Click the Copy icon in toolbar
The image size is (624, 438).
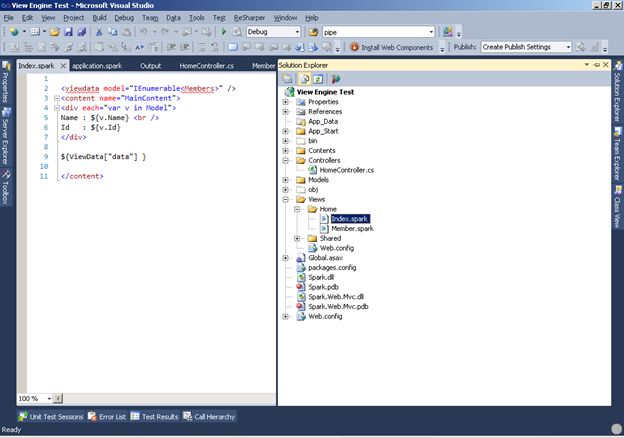point(113,32)
